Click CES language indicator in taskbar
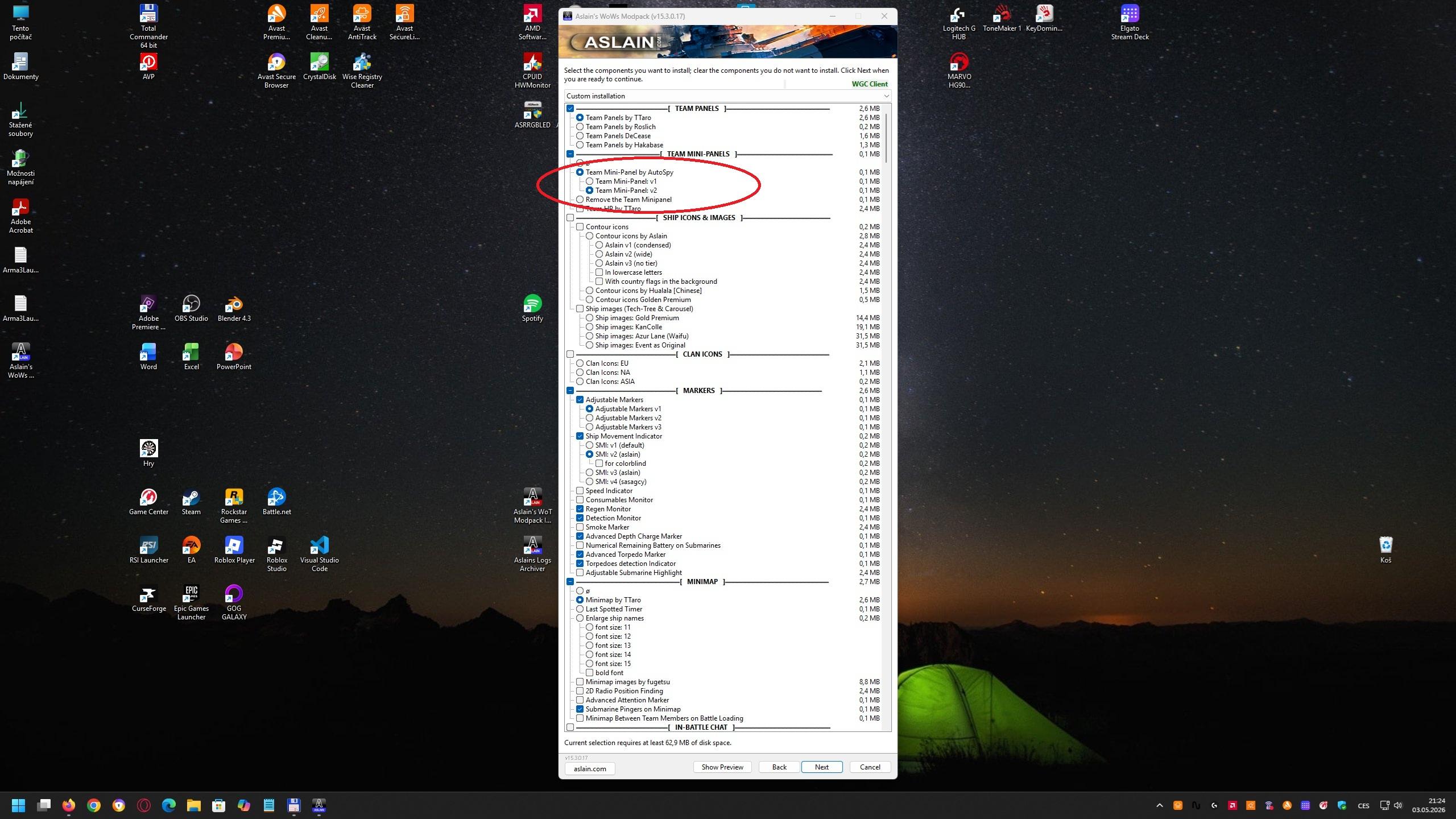1456x819 pixels. (1364, 805)
